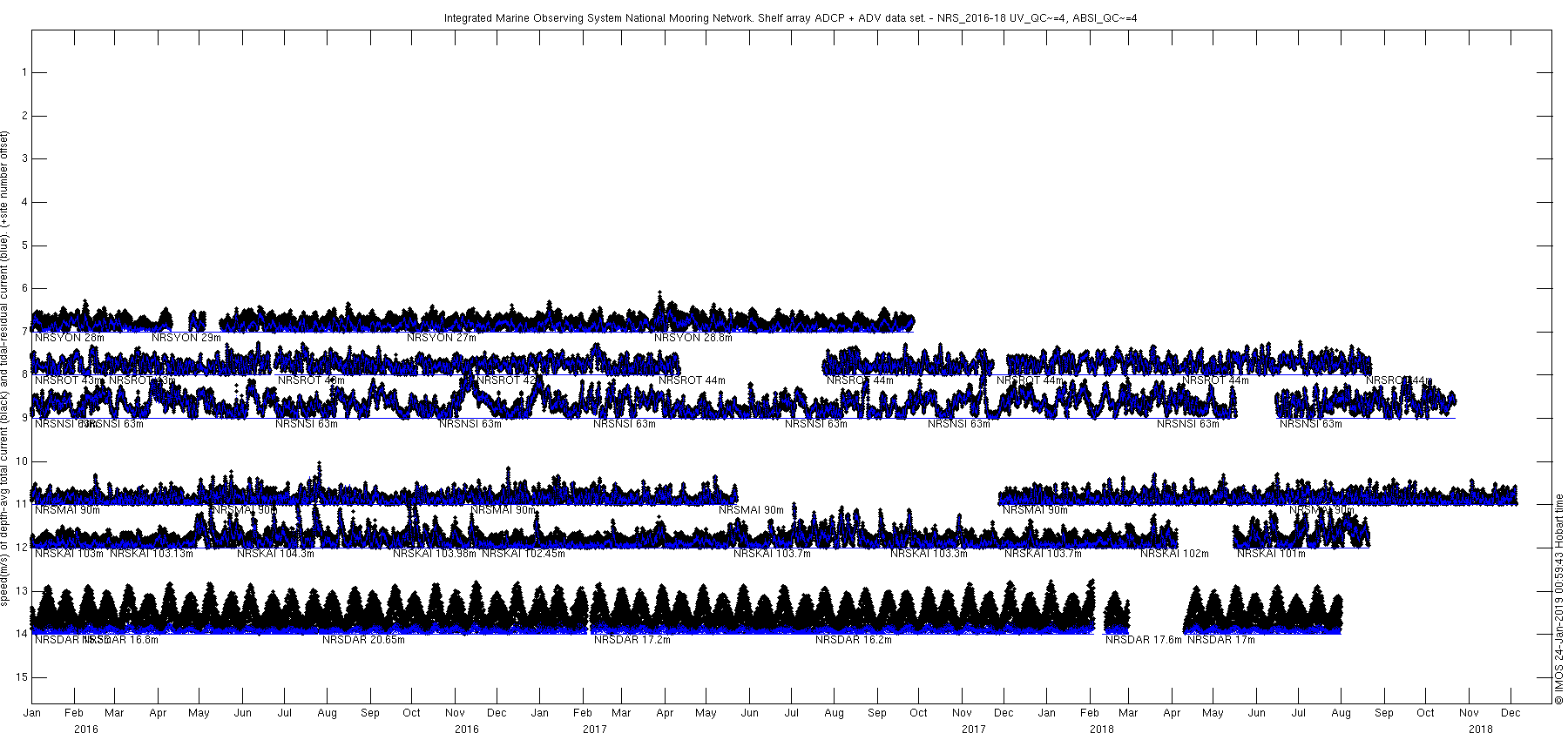Pick the "NRSDAR 16.2m" label
Screen dimensions: 1568x740
[x=854, y=640]
